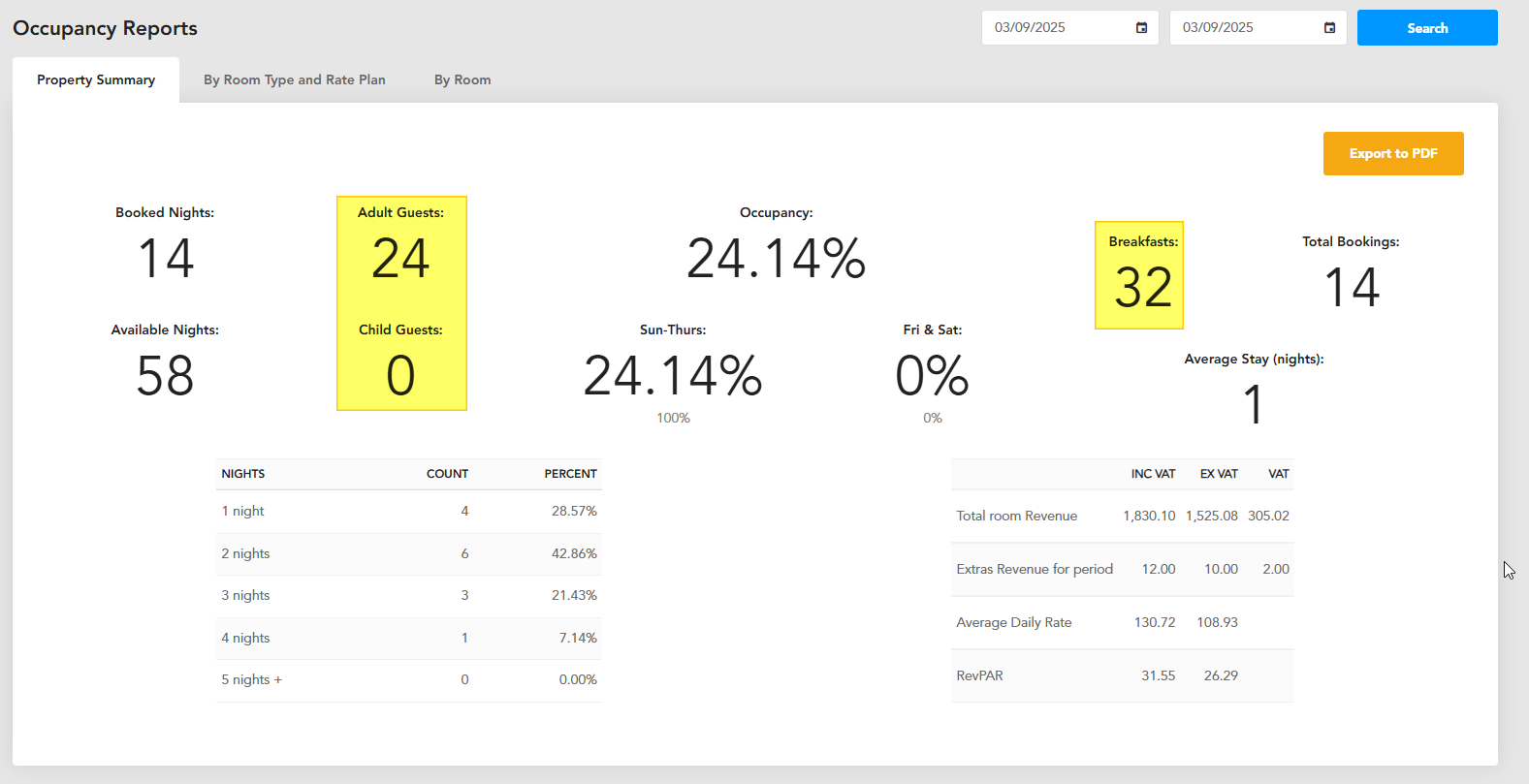
Task: Click the Booked Nights label
Action: [x=165, y=212]
